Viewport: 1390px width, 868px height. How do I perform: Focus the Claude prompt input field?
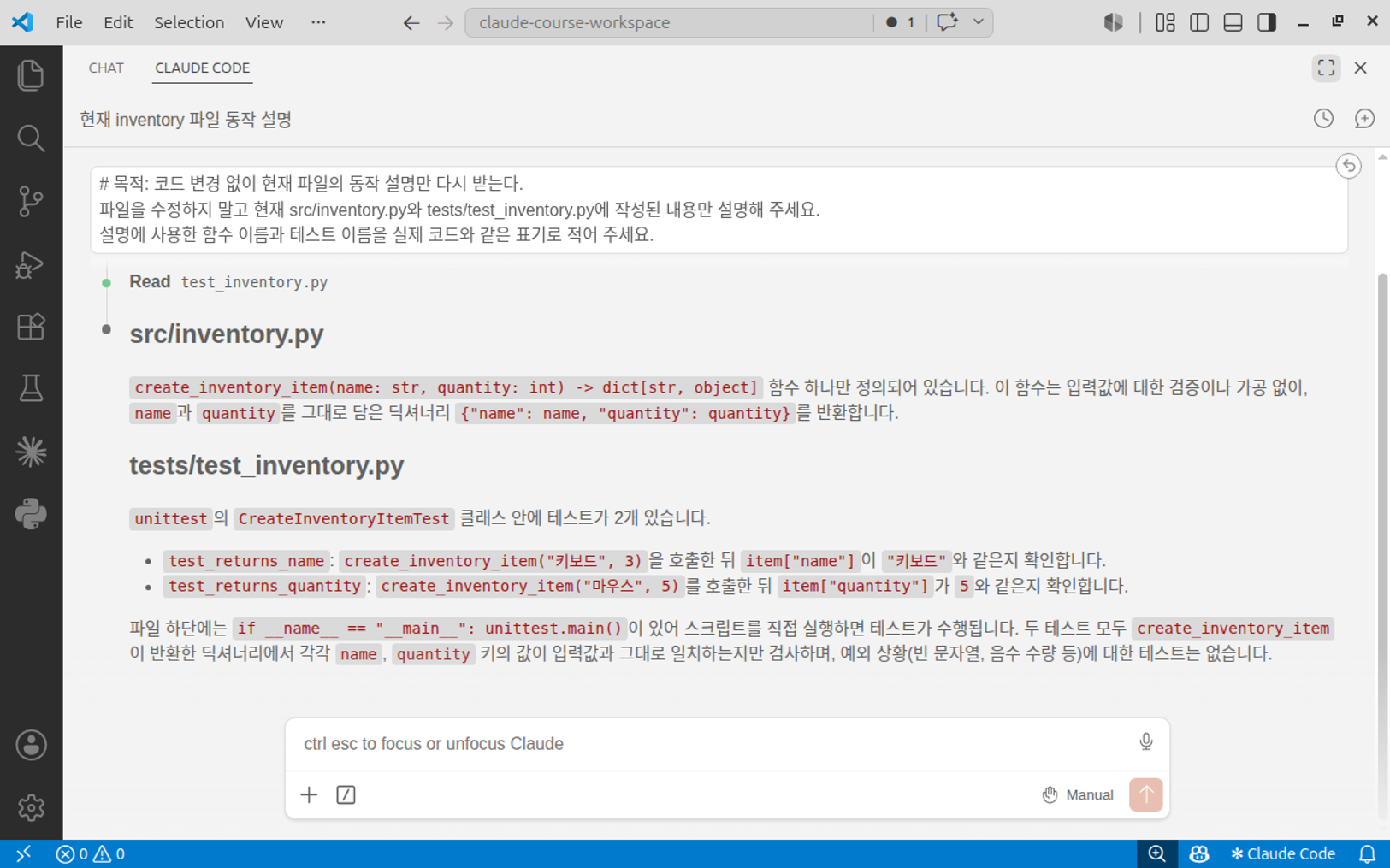[710, 743]
